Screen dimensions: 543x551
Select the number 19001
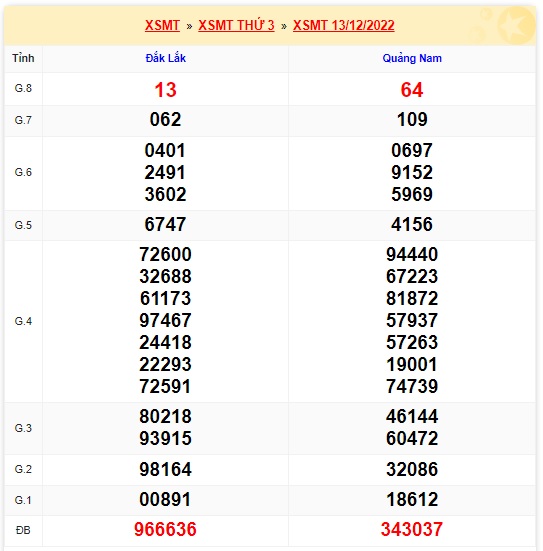click(412, 364)
